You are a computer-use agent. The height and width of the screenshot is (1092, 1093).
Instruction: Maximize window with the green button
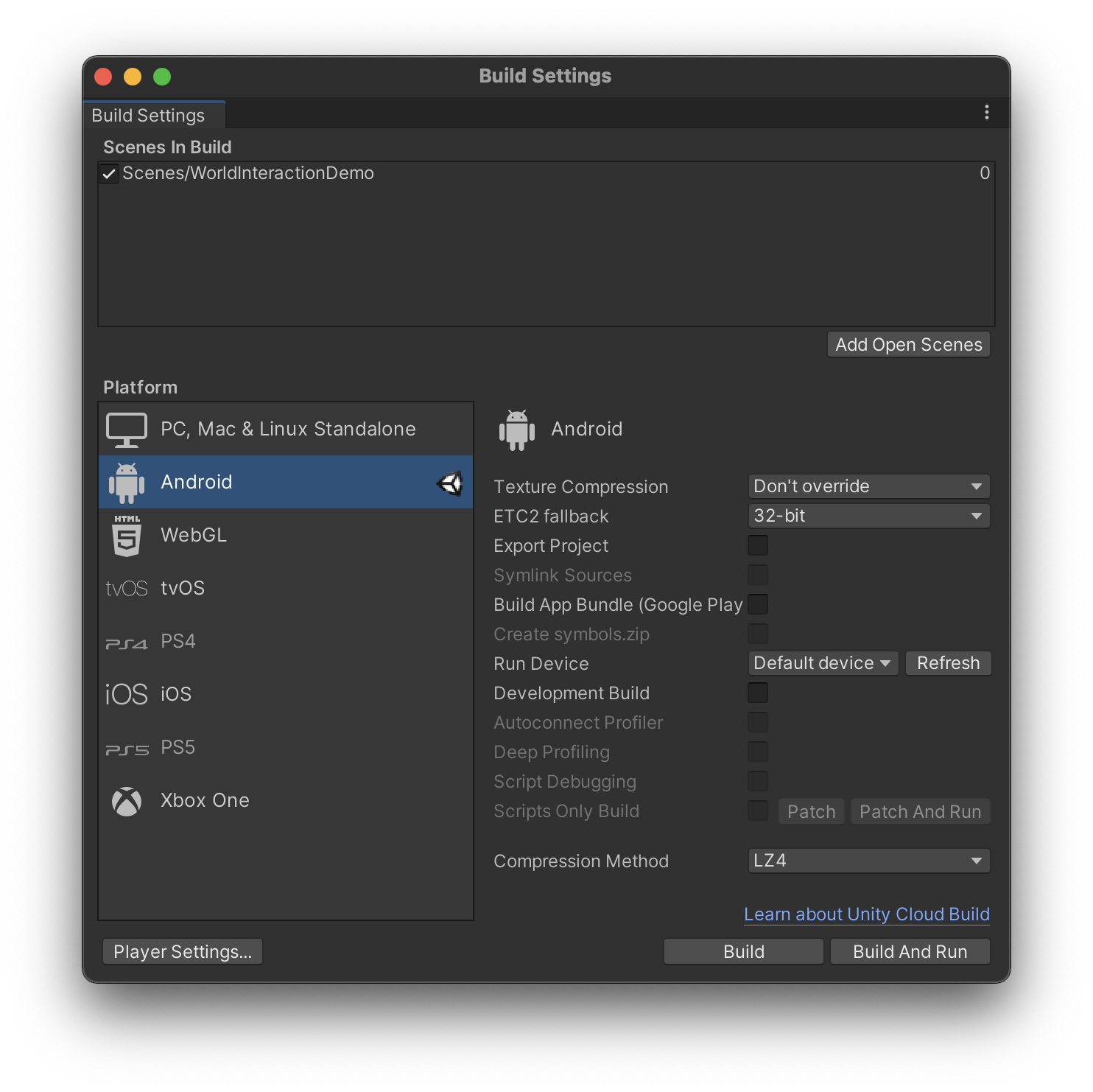[162, 77]
